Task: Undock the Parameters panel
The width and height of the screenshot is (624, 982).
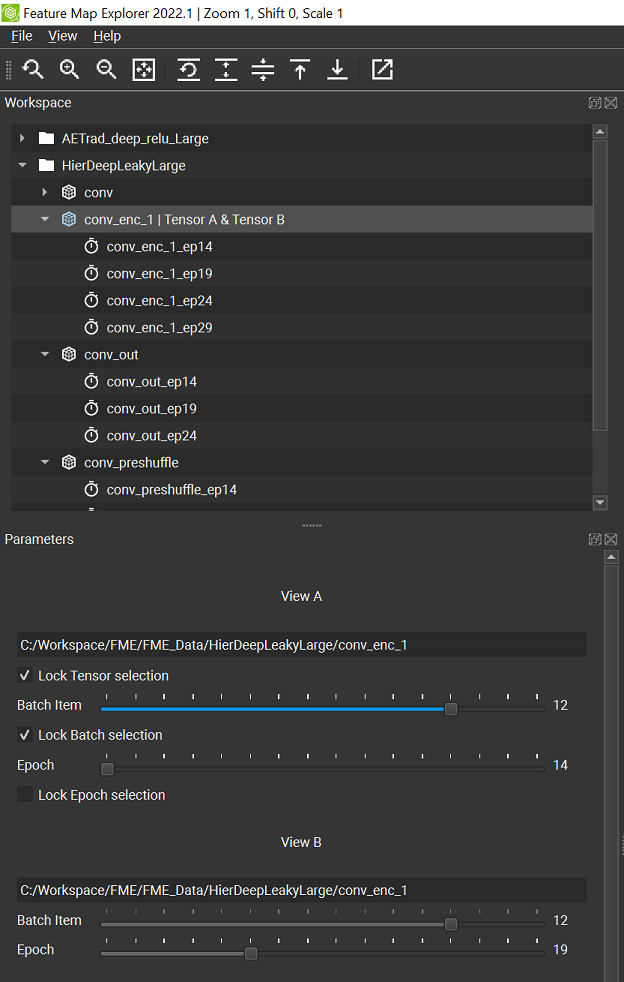Action: [x=595, y=539]
